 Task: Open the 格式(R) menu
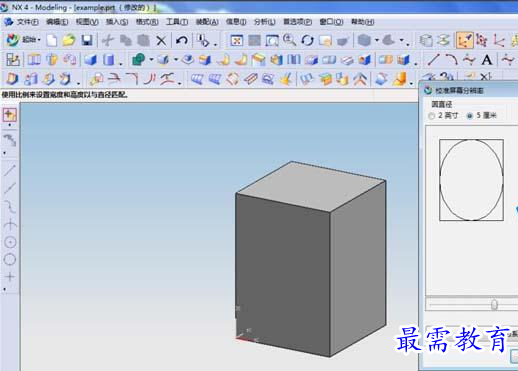point(147,22)
